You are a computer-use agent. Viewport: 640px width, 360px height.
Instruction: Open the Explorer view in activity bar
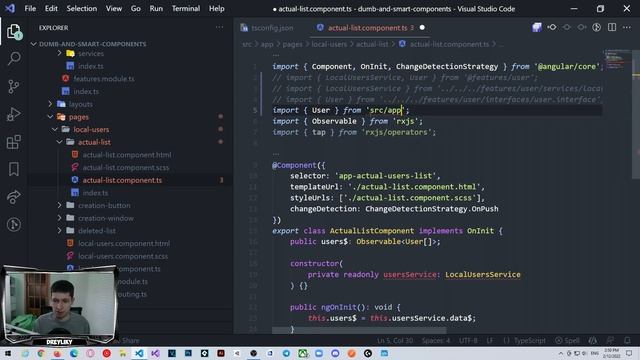[13, 32]
